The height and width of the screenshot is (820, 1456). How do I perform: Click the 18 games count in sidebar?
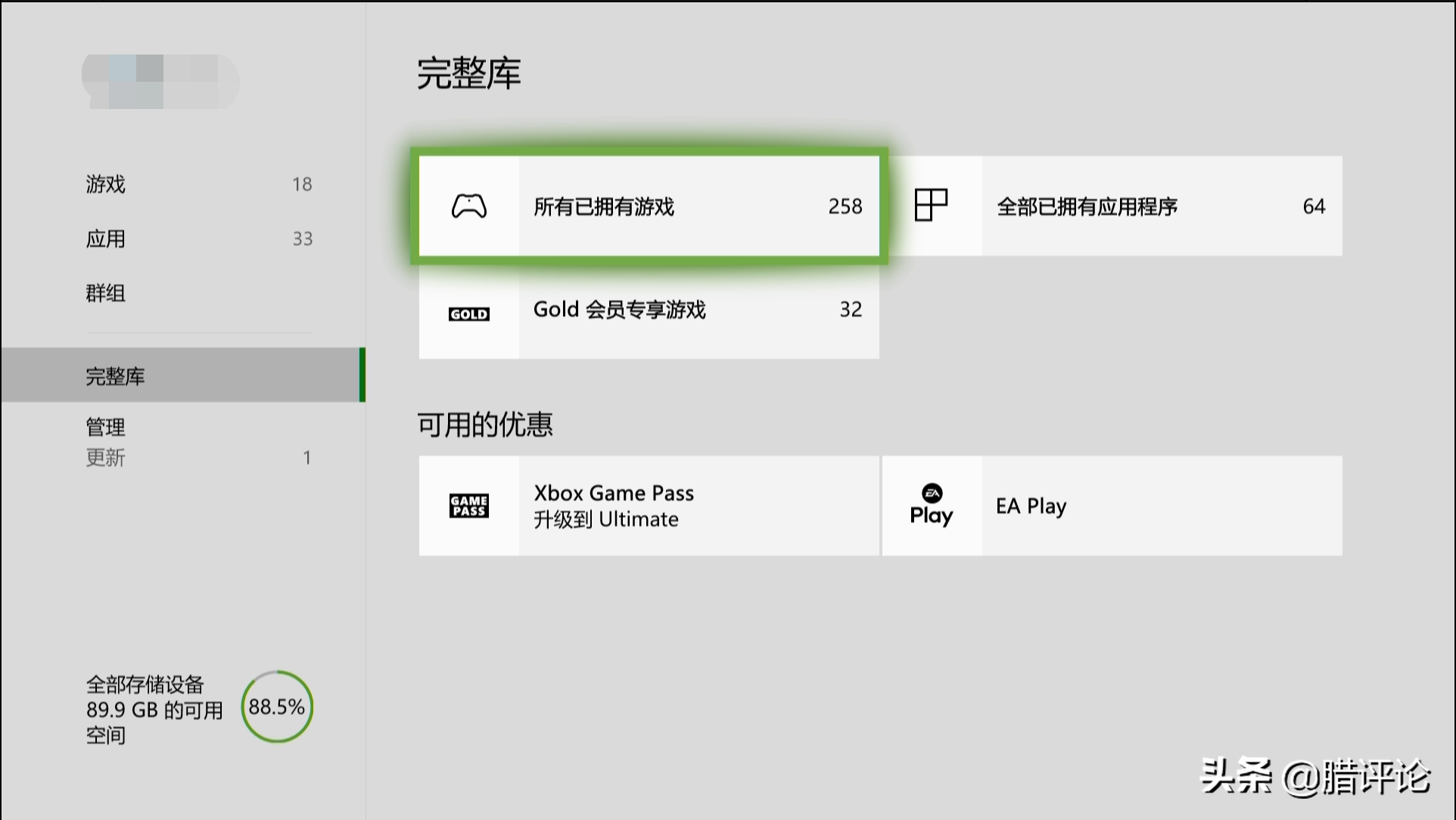click(x=302, y=184)
